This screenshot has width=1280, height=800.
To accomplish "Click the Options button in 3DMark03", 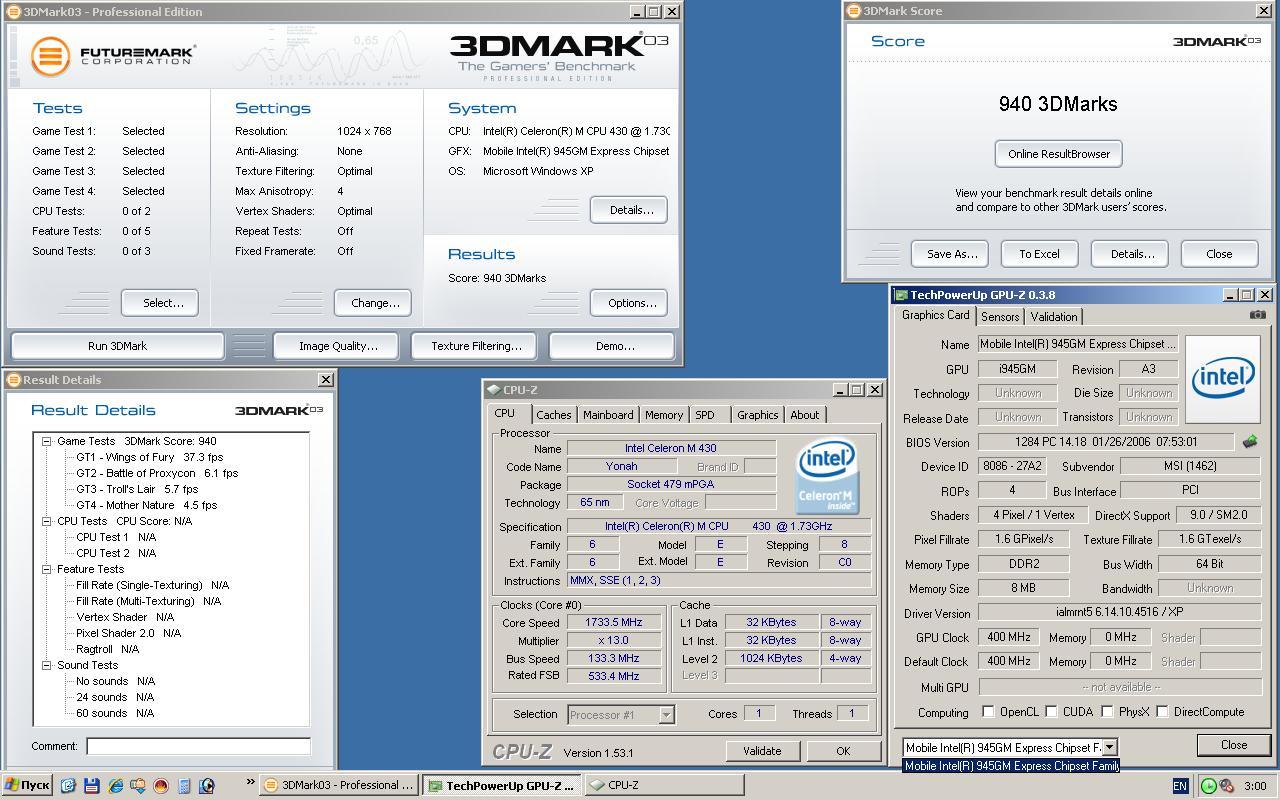I will tap(630, 303).
